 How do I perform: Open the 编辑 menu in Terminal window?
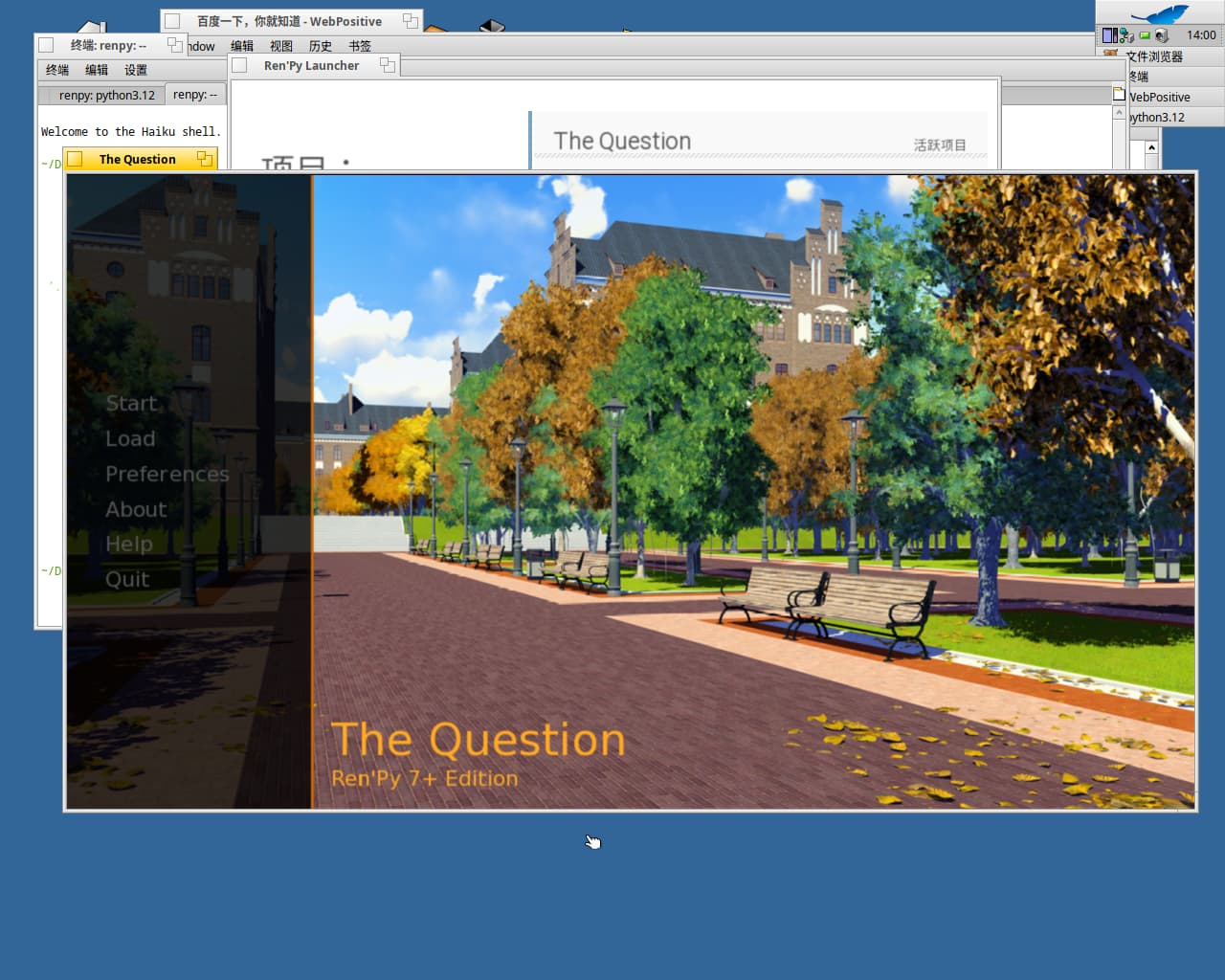pyautogui.click(x=97, y=70)
